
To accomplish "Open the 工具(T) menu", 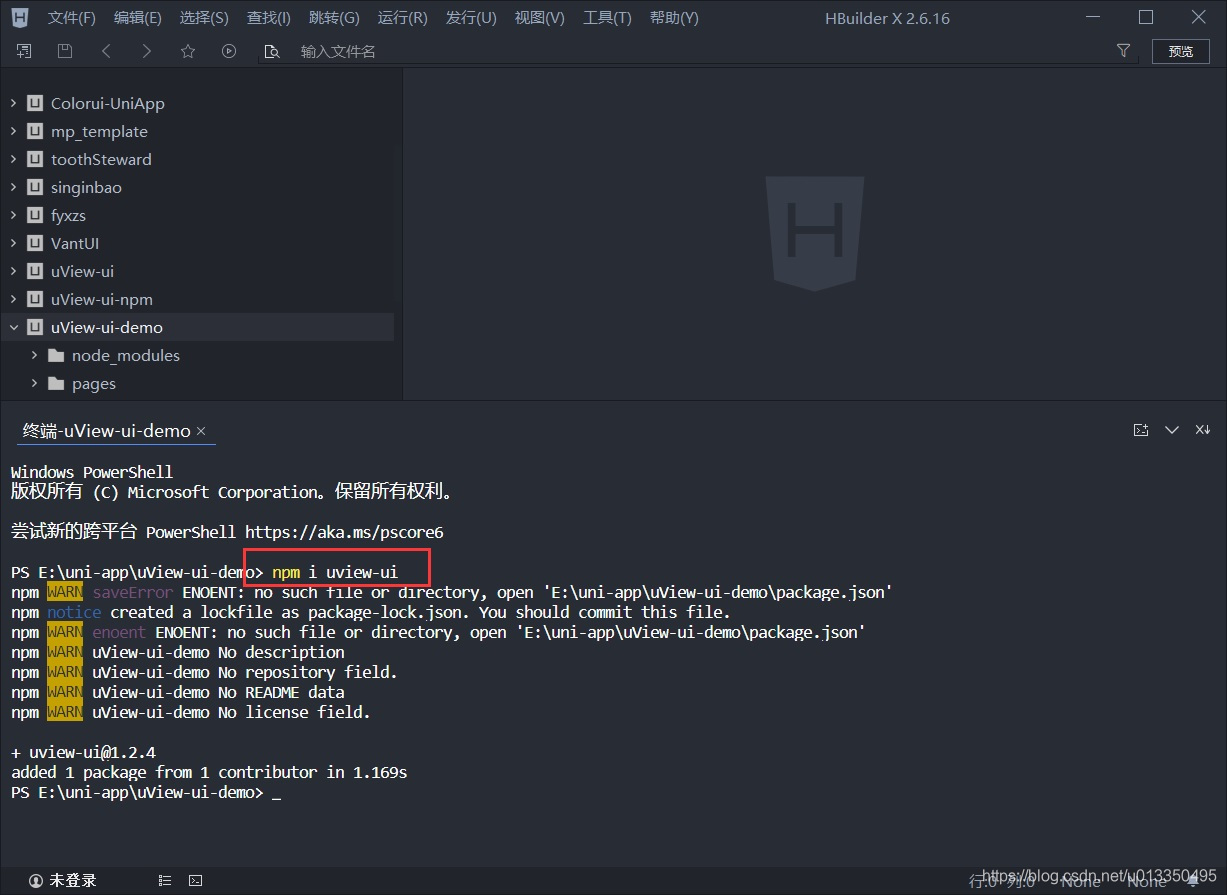I will tap(607, 18).
